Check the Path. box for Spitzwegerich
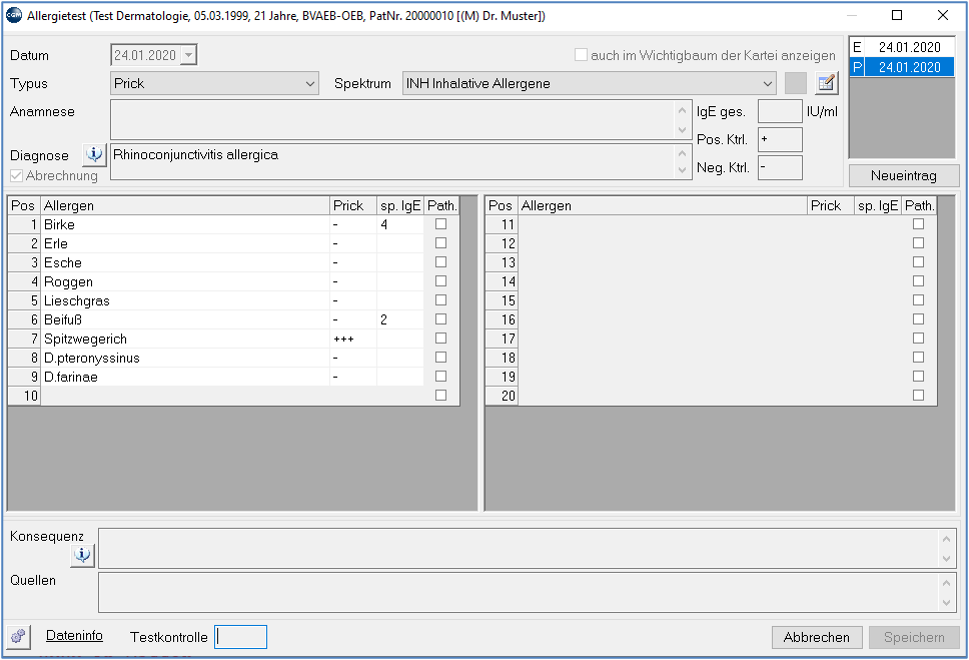Viewport: 969px width, 660px height. coord(441,338)
